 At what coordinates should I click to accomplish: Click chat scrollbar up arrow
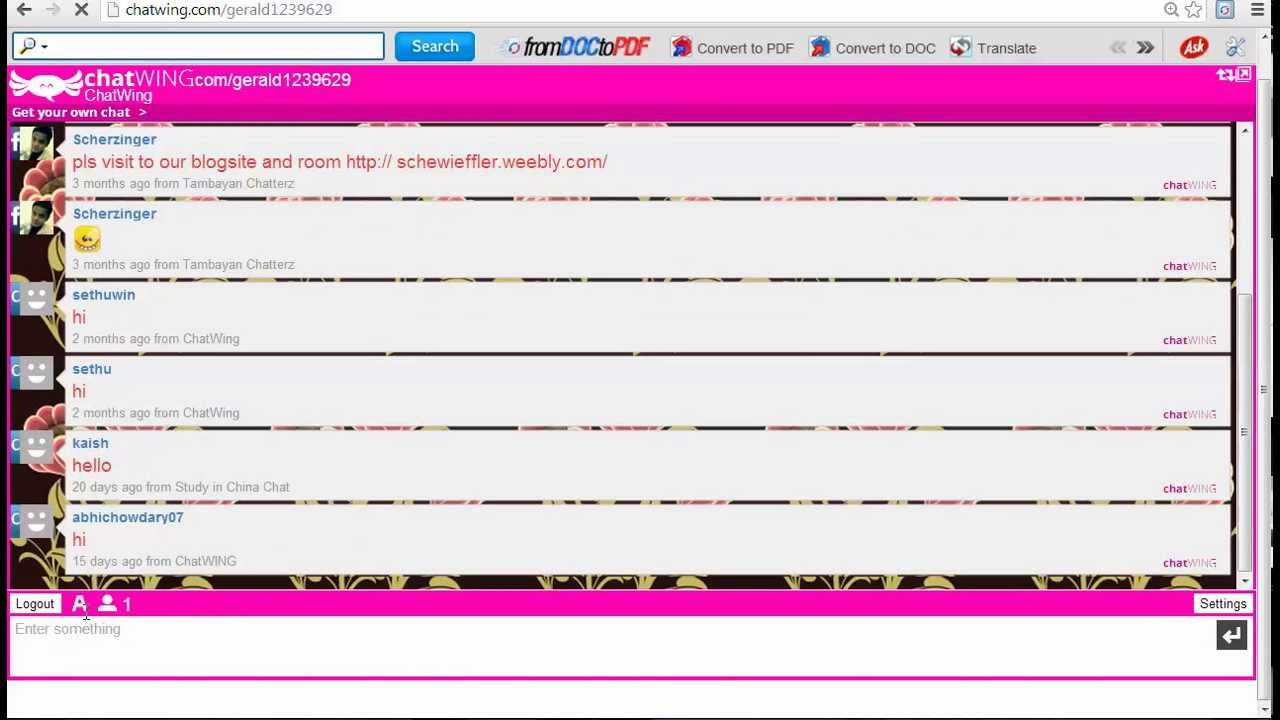tap(1245, 131)
